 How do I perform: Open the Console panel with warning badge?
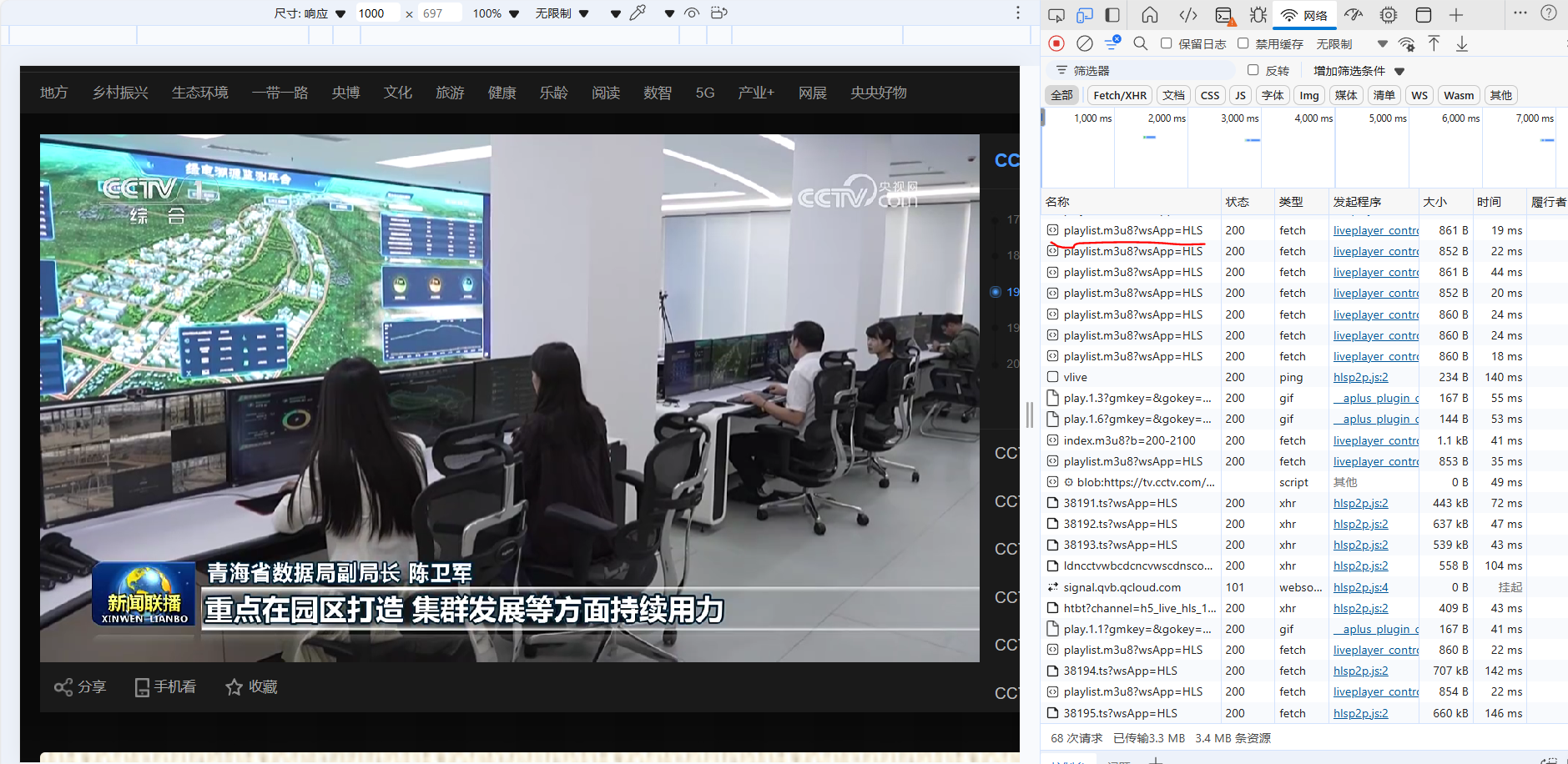pyautogui.click(x=1224, y=15)
